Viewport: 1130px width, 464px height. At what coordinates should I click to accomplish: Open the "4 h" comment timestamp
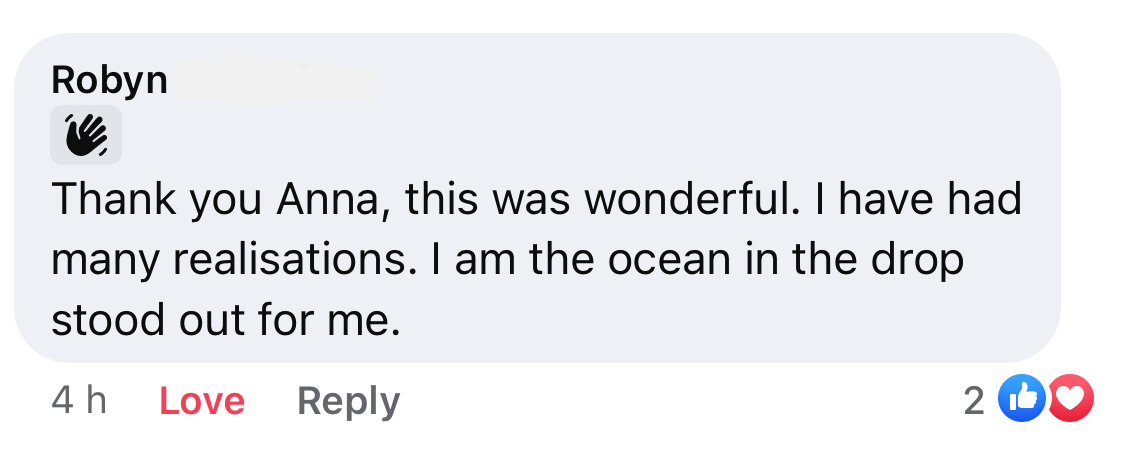(79, 401)
